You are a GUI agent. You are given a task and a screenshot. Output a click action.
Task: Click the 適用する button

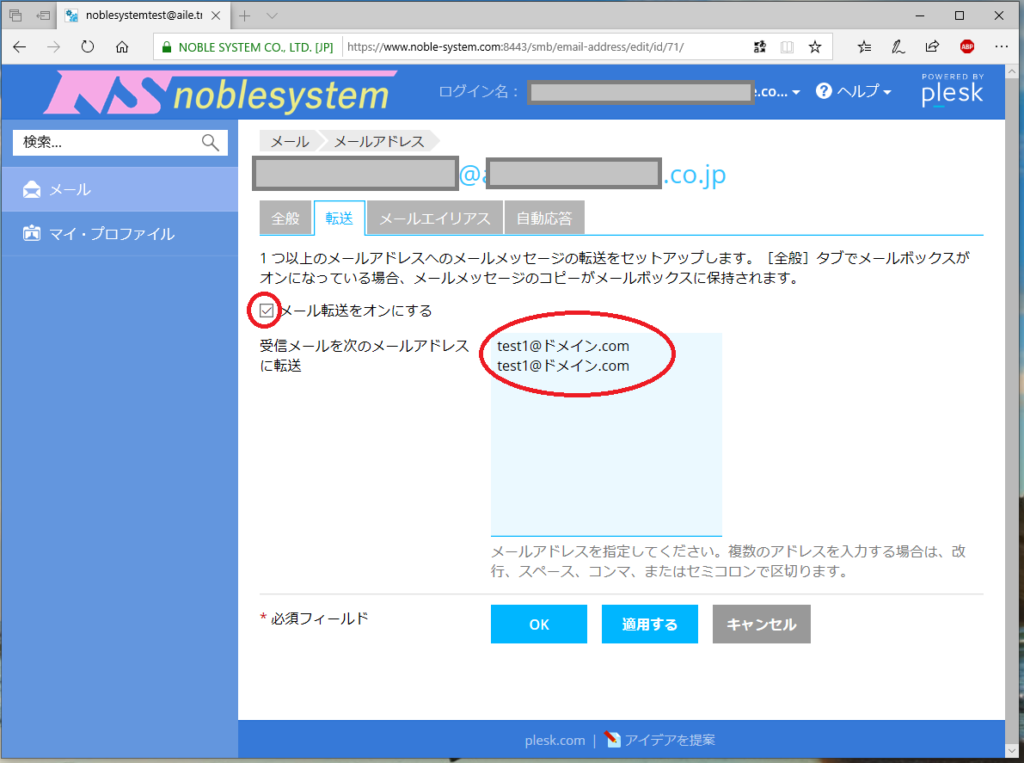pyautogui.click(x=649, y=624)
